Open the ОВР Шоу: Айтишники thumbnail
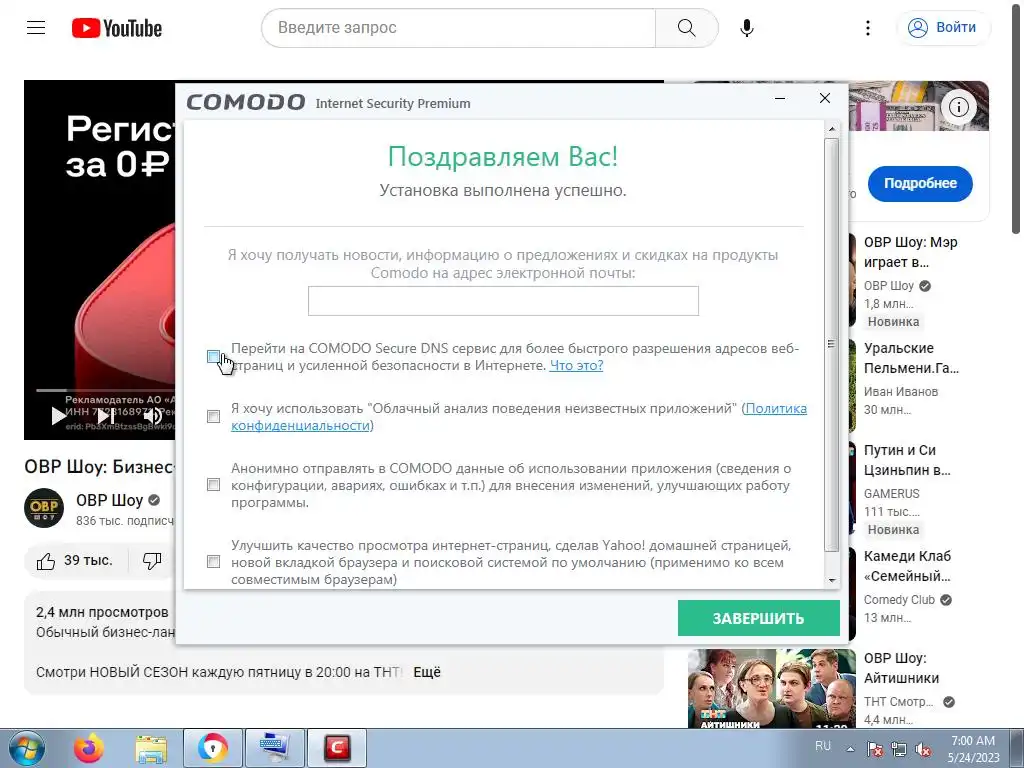 [x=771, y=688]
